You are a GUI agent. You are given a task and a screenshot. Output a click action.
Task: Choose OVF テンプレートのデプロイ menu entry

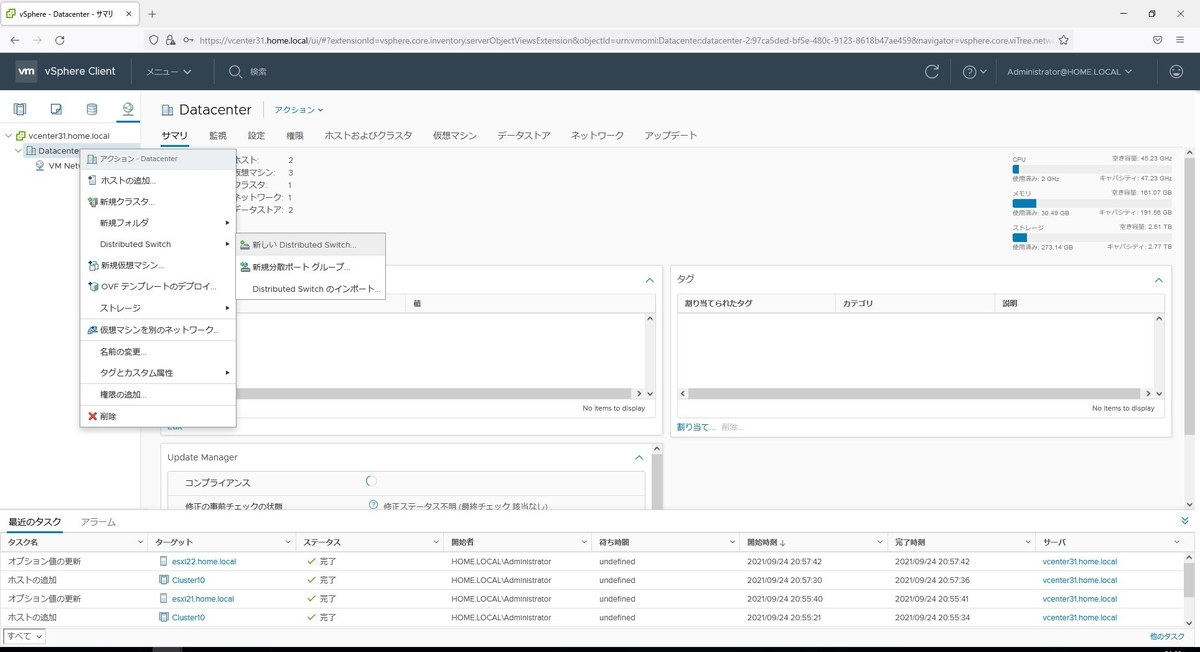coord(158,286)
